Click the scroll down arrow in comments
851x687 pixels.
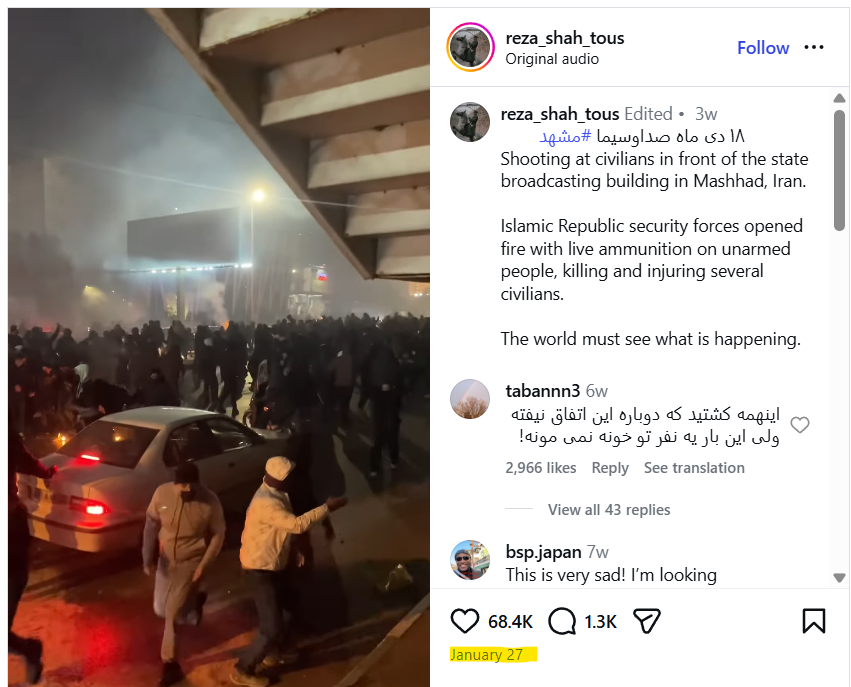click(x=839, y=577)
